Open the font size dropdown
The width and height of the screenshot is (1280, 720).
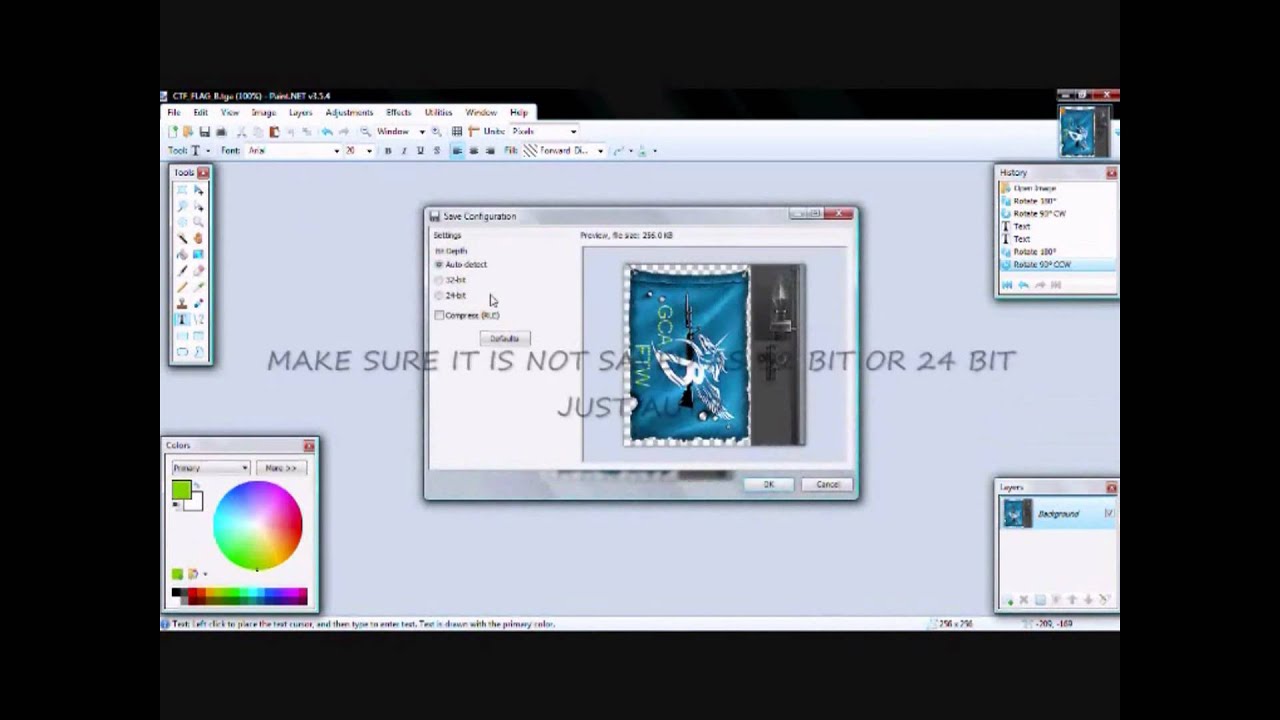[x=370, y=150]
